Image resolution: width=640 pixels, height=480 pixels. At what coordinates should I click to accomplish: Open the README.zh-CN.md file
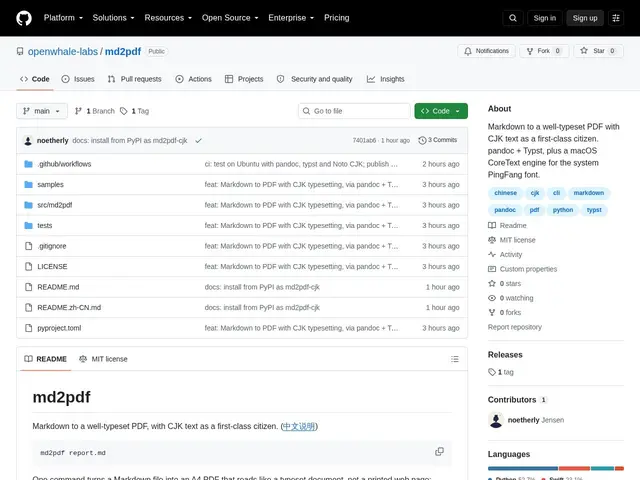(69, 307)
